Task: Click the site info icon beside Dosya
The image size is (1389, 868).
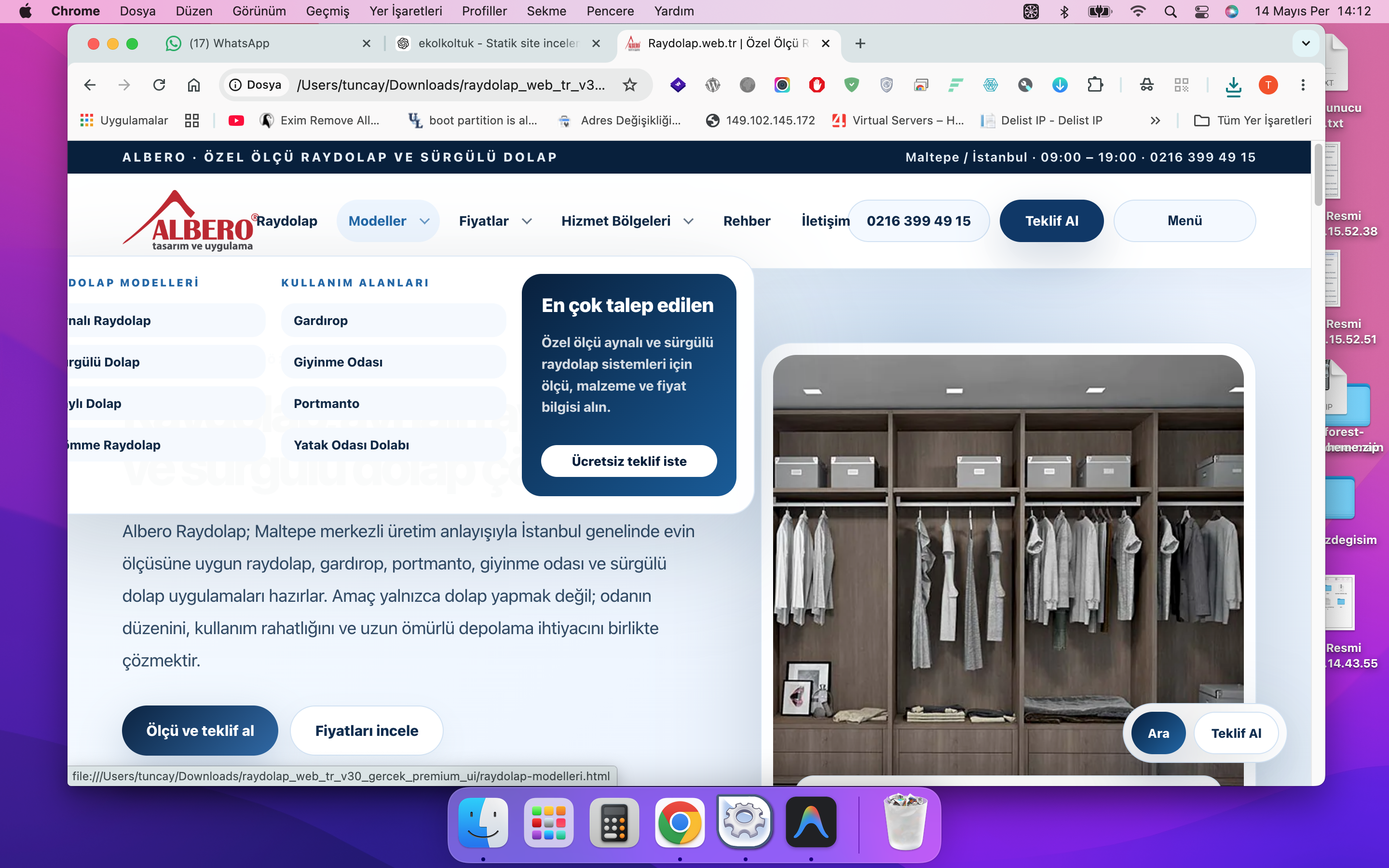Action: 235,85
